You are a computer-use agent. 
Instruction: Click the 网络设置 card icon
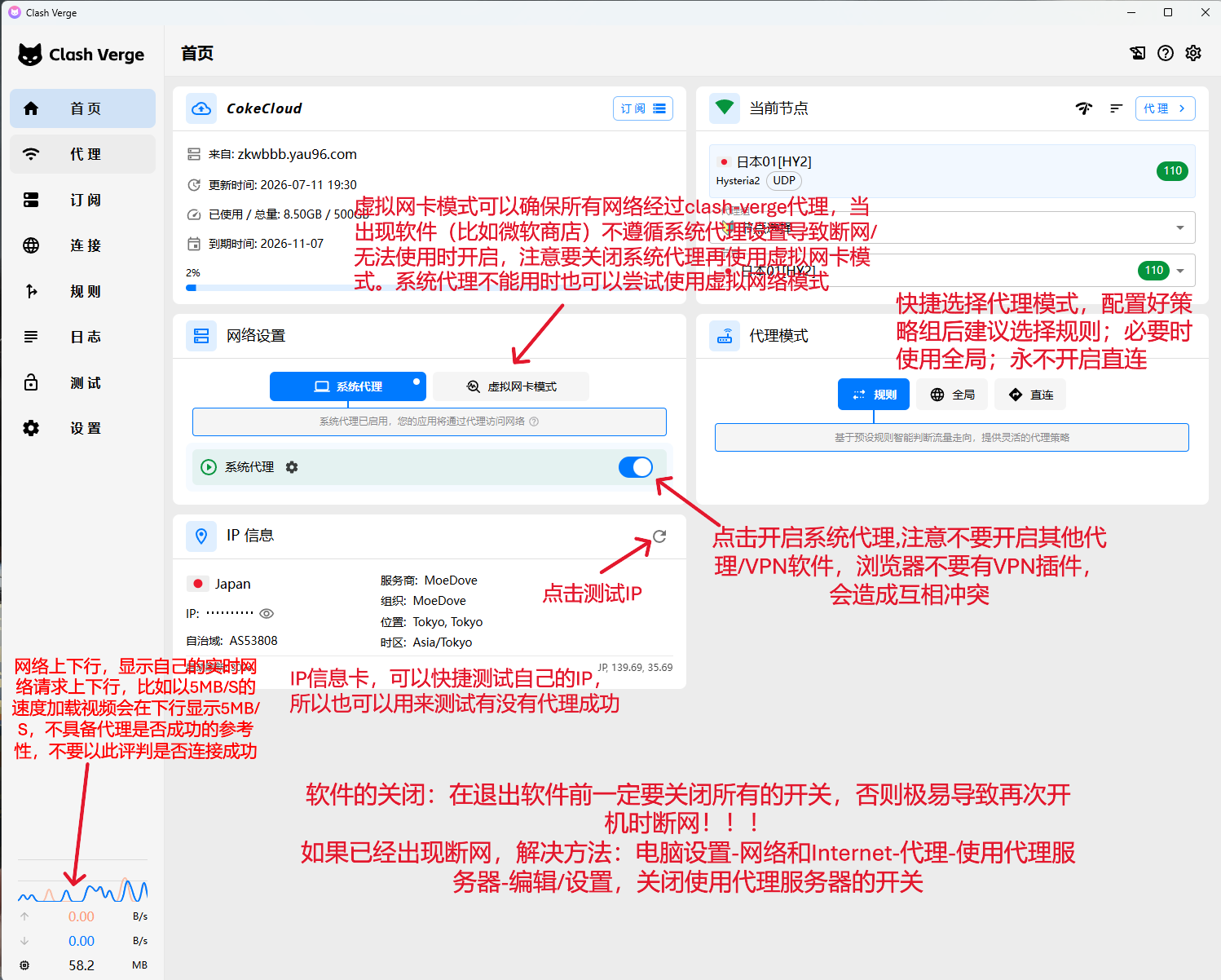tap(201, 336)
